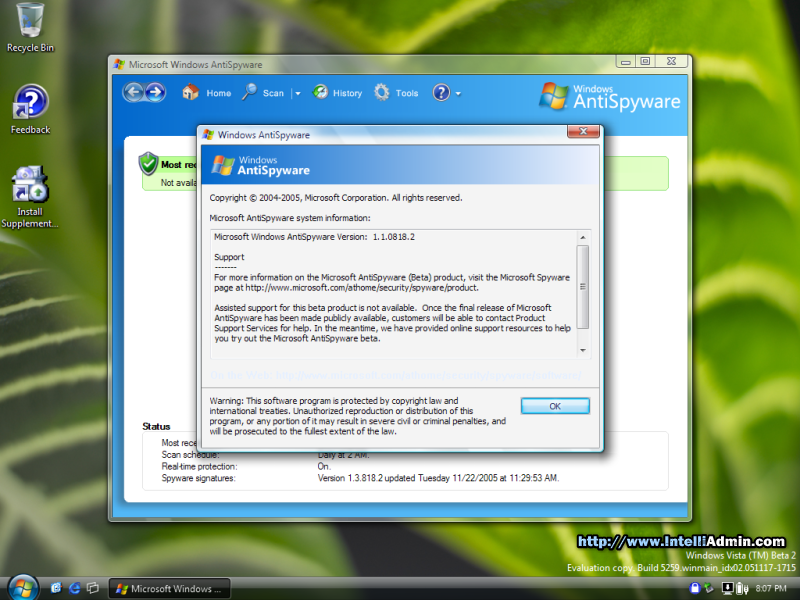800x600 pixels.
Task: Expand the Help dropdown arrow
Action: pos(458,93)
